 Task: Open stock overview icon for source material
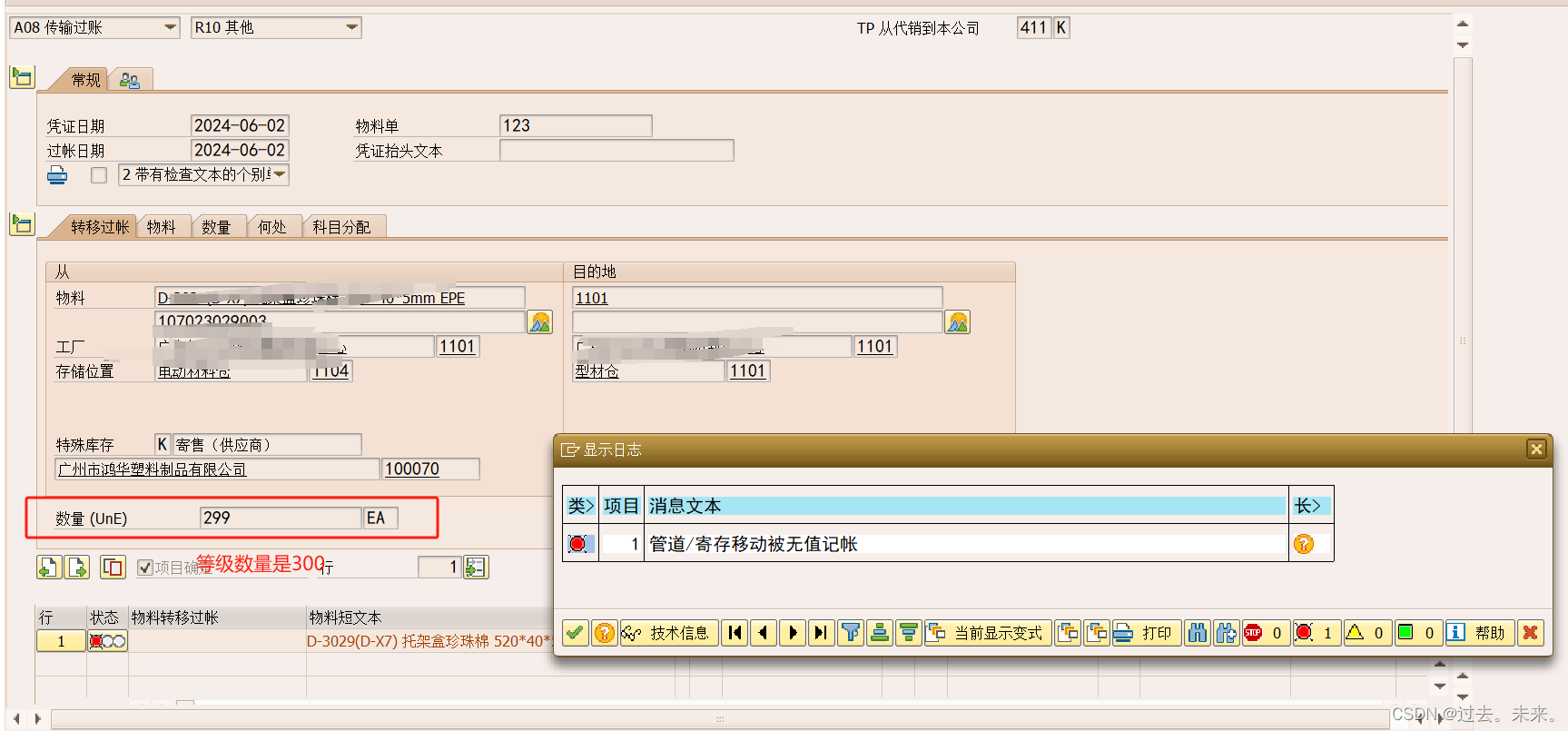coord(540,321)
